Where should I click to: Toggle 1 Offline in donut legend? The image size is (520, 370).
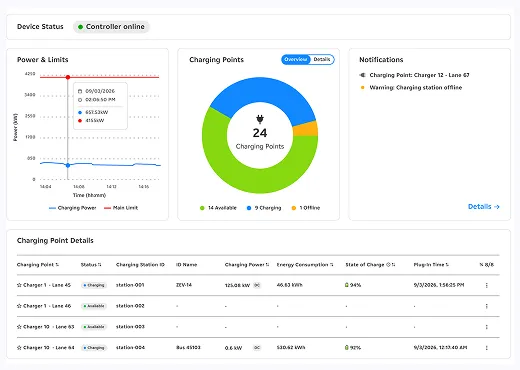tap(306, 208)
